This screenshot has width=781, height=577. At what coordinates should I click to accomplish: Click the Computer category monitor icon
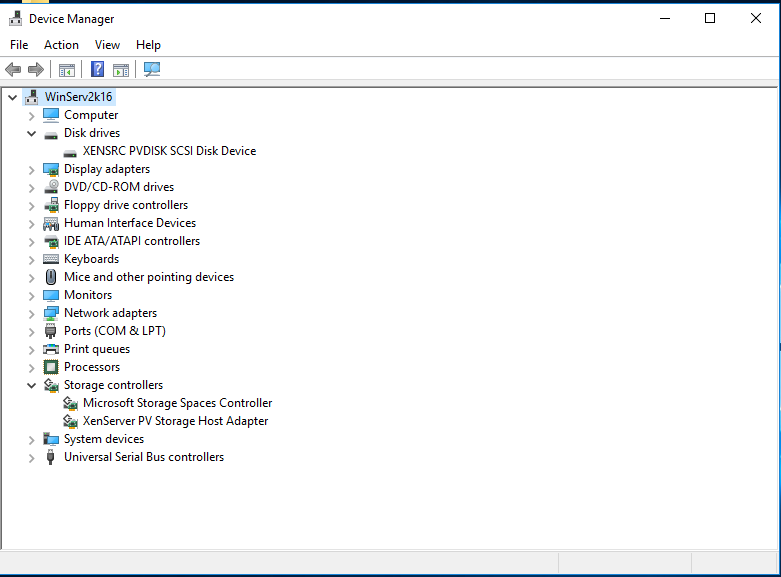(51, 115)
